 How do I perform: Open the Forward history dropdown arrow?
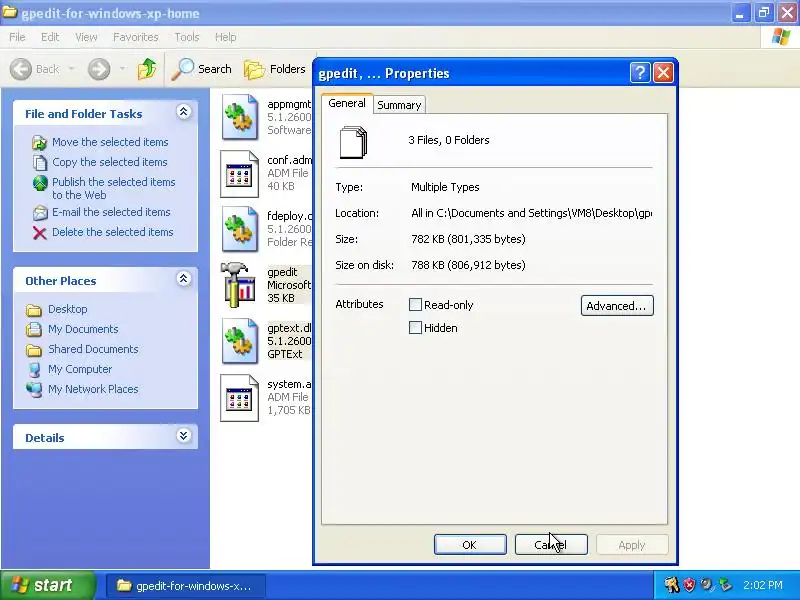[122, 69]
